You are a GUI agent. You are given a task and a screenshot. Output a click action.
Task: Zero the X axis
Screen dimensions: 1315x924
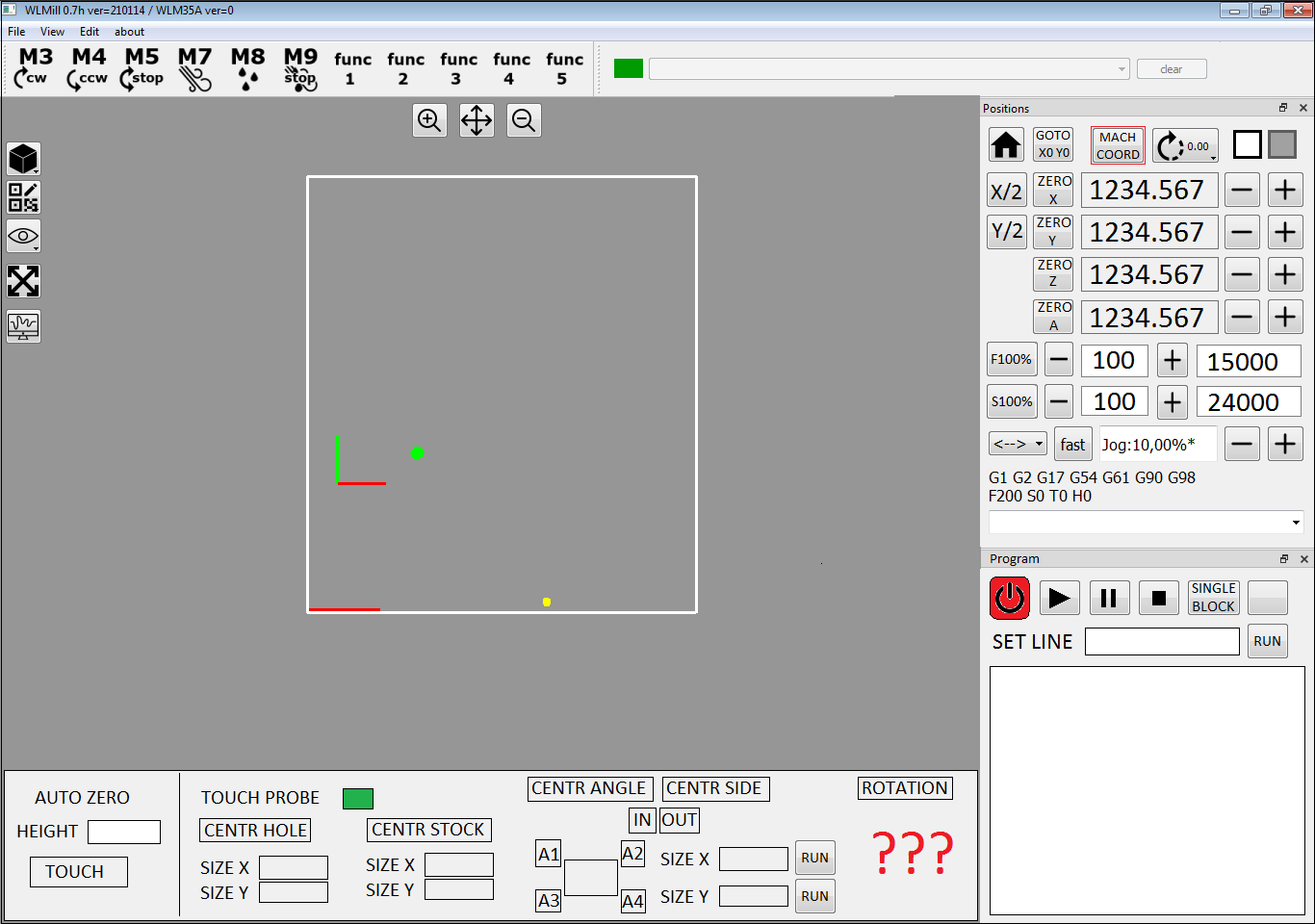point(1053,191)
